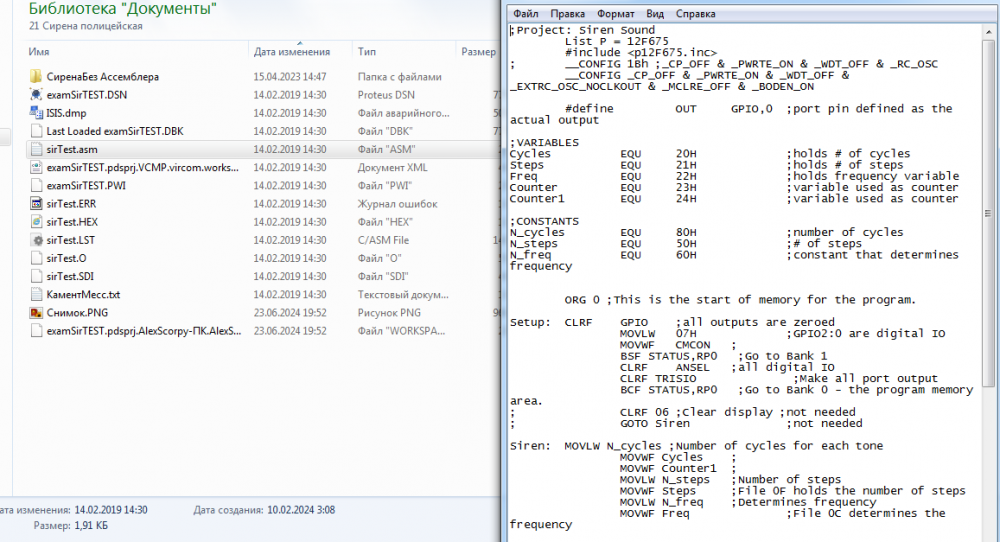Click the examSirTEST.PWI file icon

36,186
